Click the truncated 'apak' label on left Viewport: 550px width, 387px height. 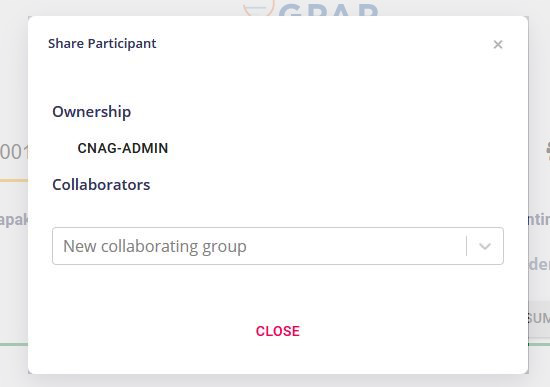pyautogui.click(x=14, y=220)
